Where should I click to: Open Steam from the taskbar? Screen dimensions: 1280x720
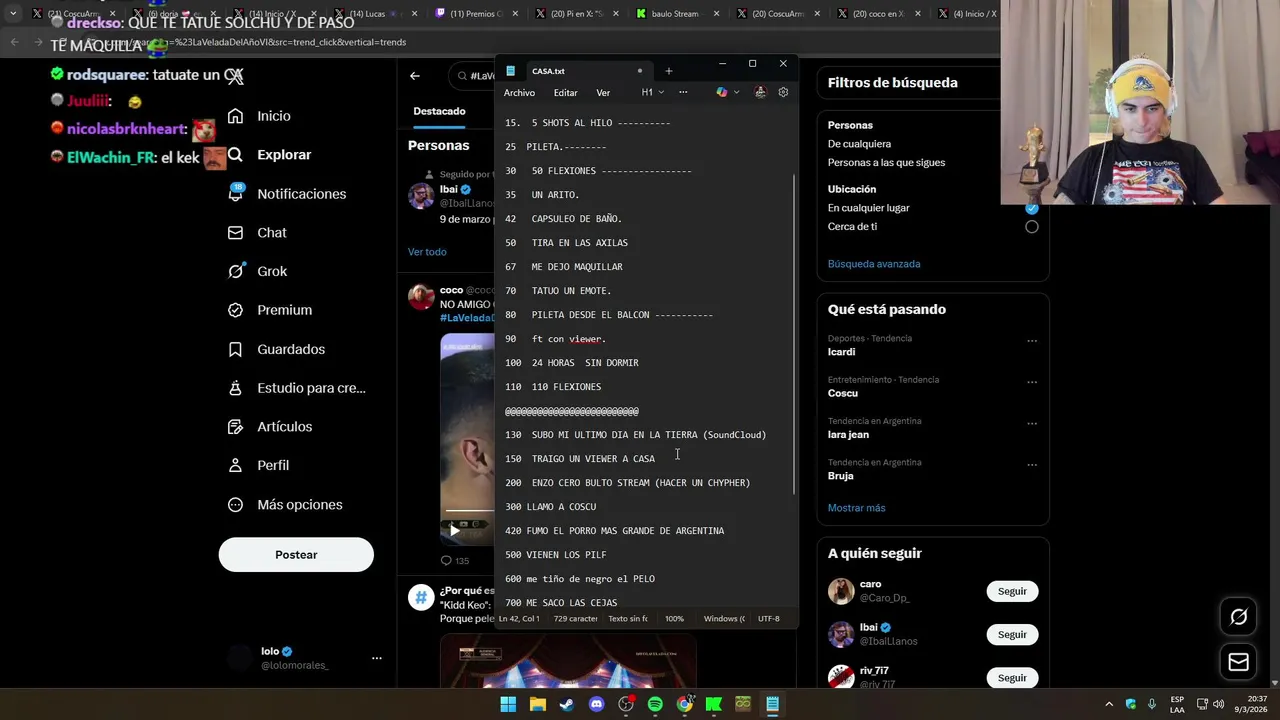pos(567,704)
